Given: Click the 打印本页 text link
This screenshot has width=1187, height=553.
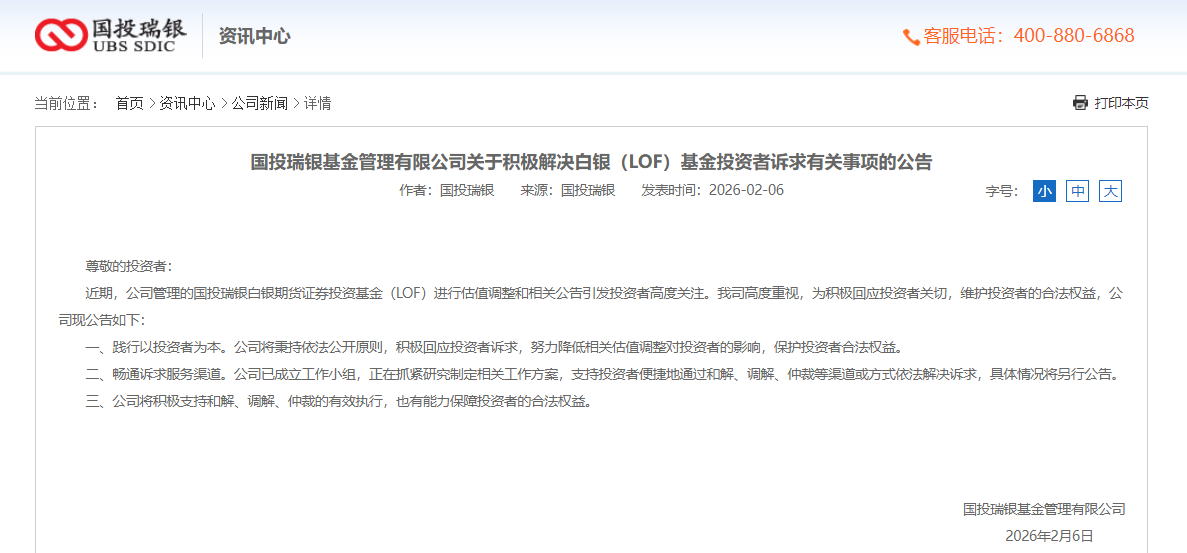Looking at the screenshot, I should [1121, 103].
